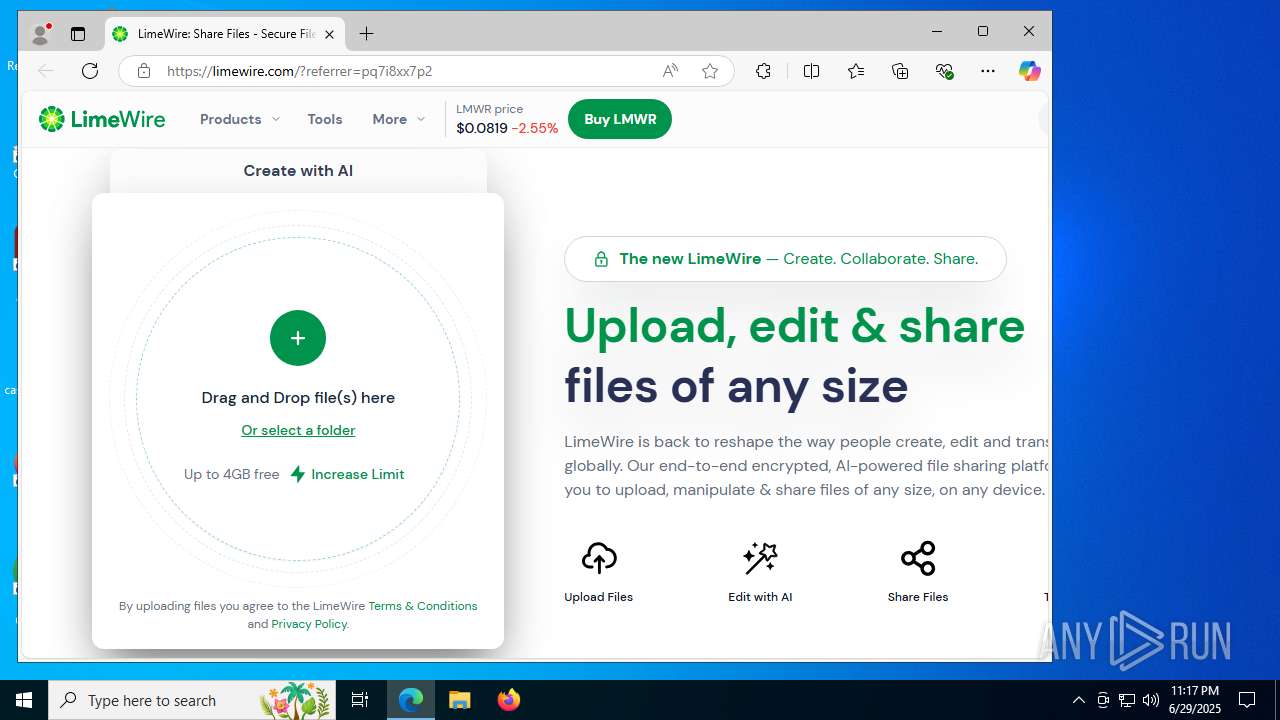Select the LimeWire Share Files tab
The height and width of the screenshot is (720, 1280).
pyautogui.click(x=224, y=34)
